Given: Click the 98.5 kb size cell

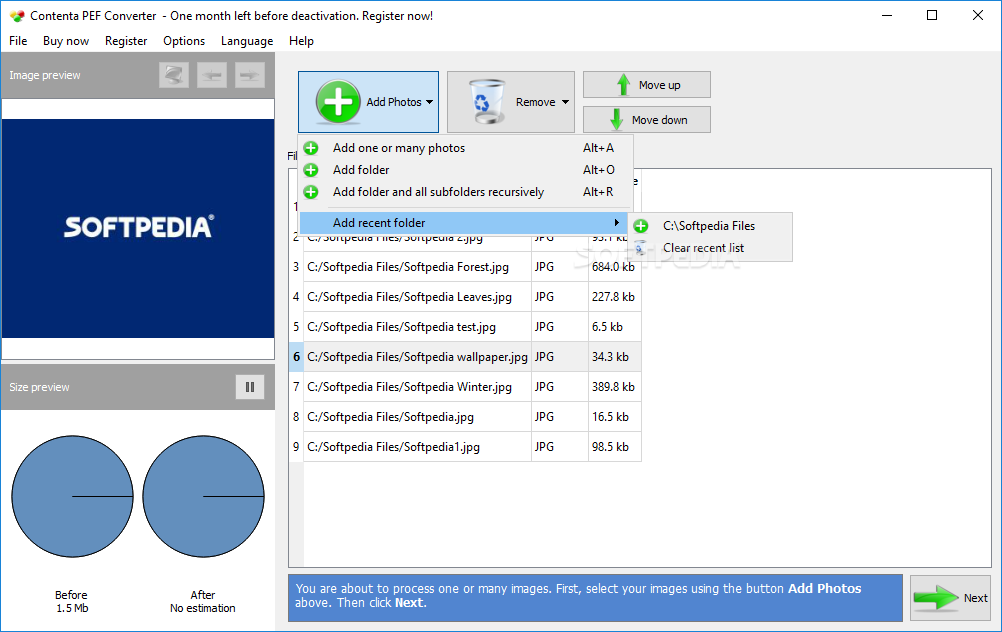Looking at the screenshot, I should click(614, 447).
